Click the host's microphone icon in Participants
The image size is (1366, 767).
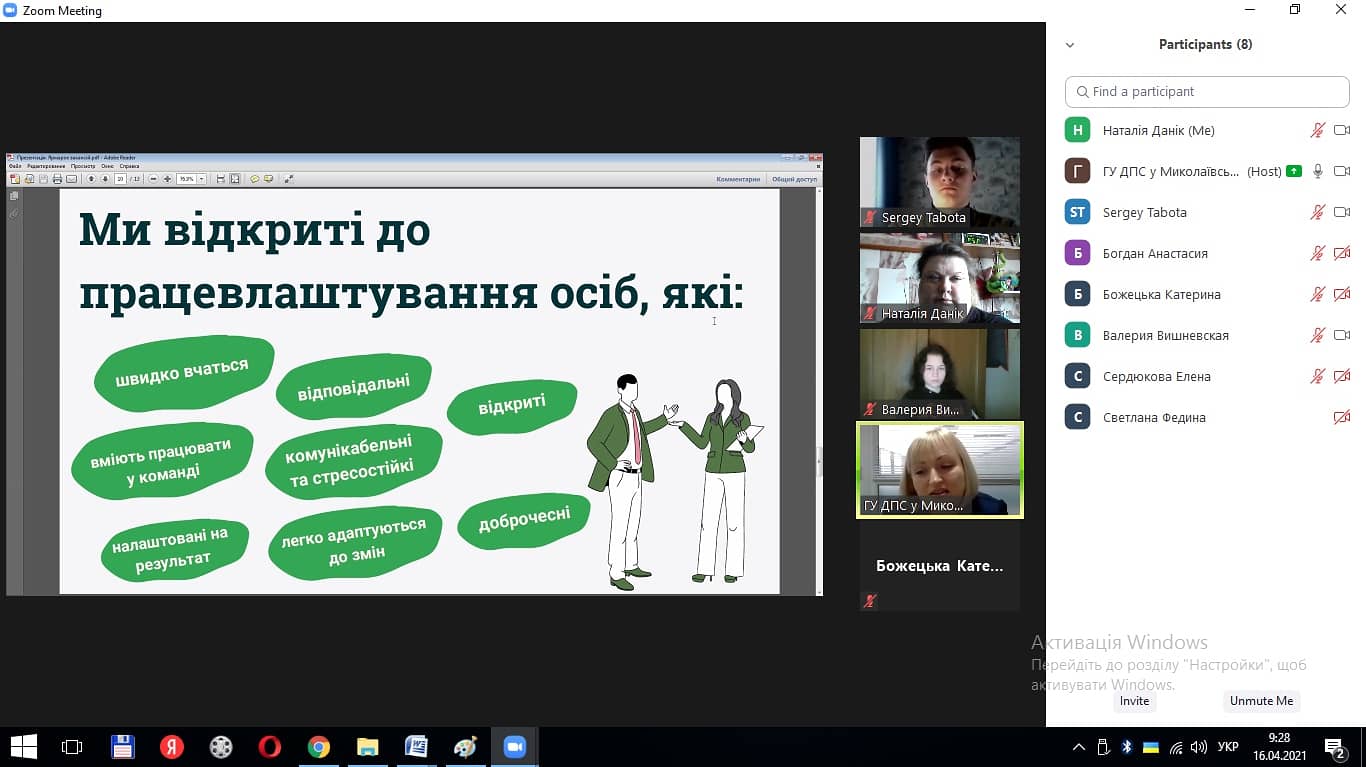(x=1318, y=171)
